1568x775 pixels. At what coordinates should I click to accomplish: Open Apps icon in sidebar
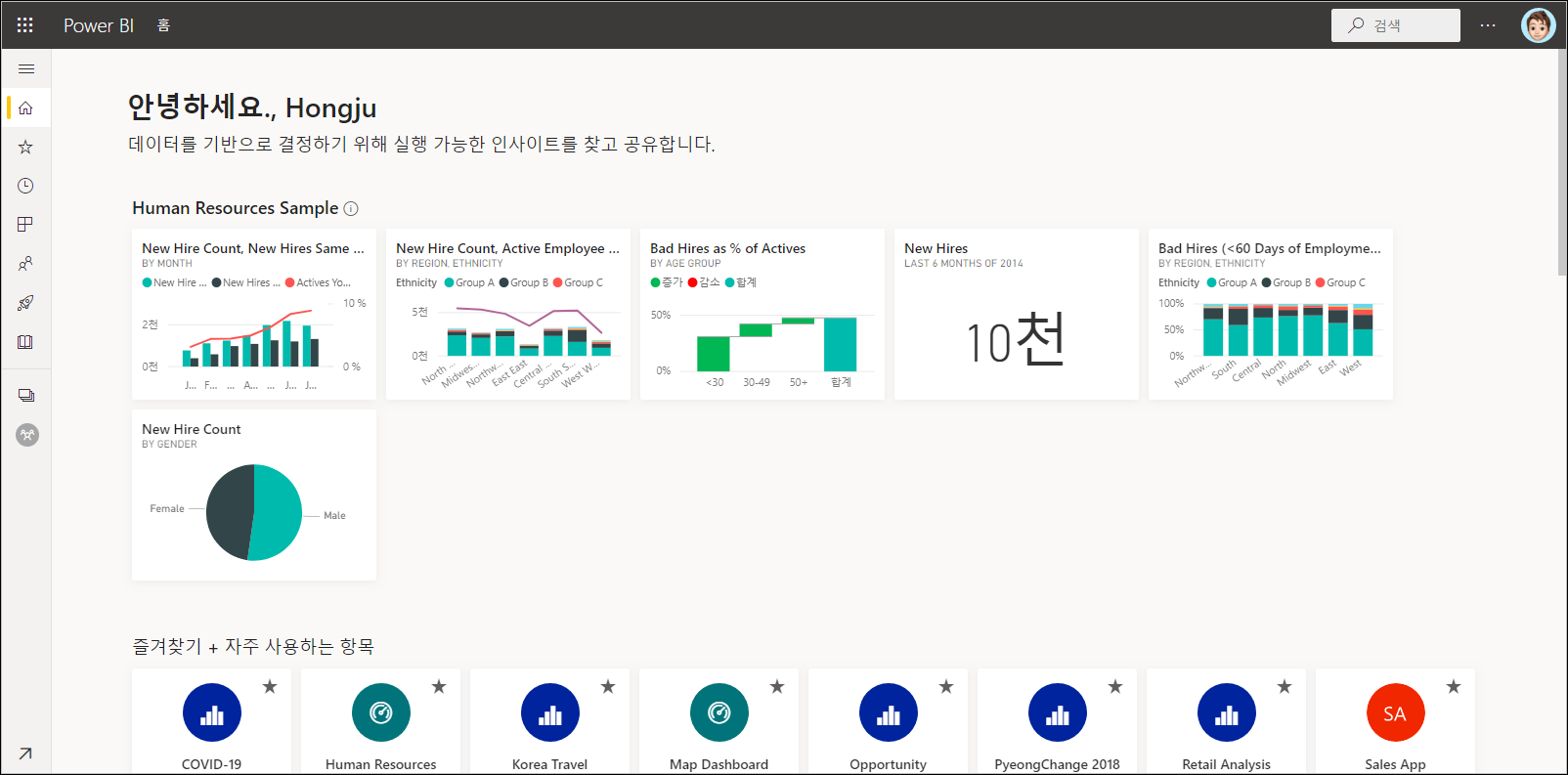tap(26, 225)
